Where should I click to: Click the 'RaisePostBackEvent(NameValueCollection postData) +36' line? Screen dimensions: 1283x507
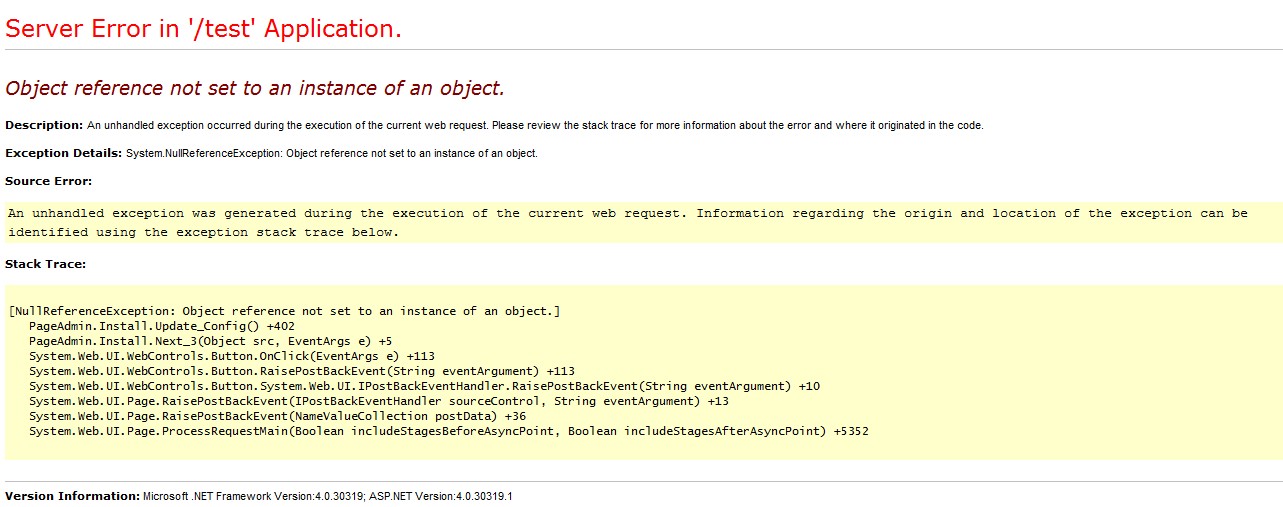point(277,416)
